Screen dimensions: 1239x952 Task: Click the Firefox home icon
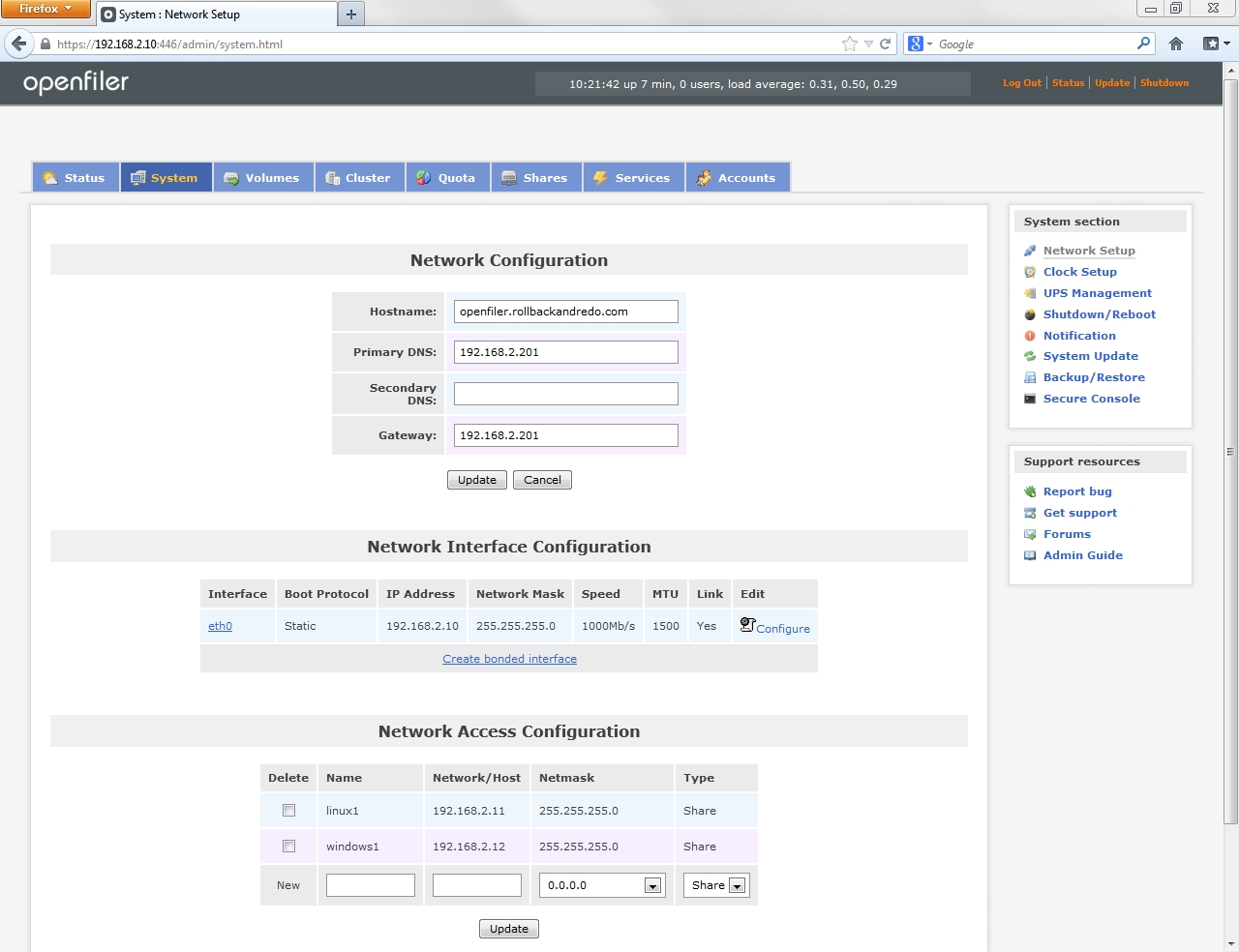[1176, 44]
